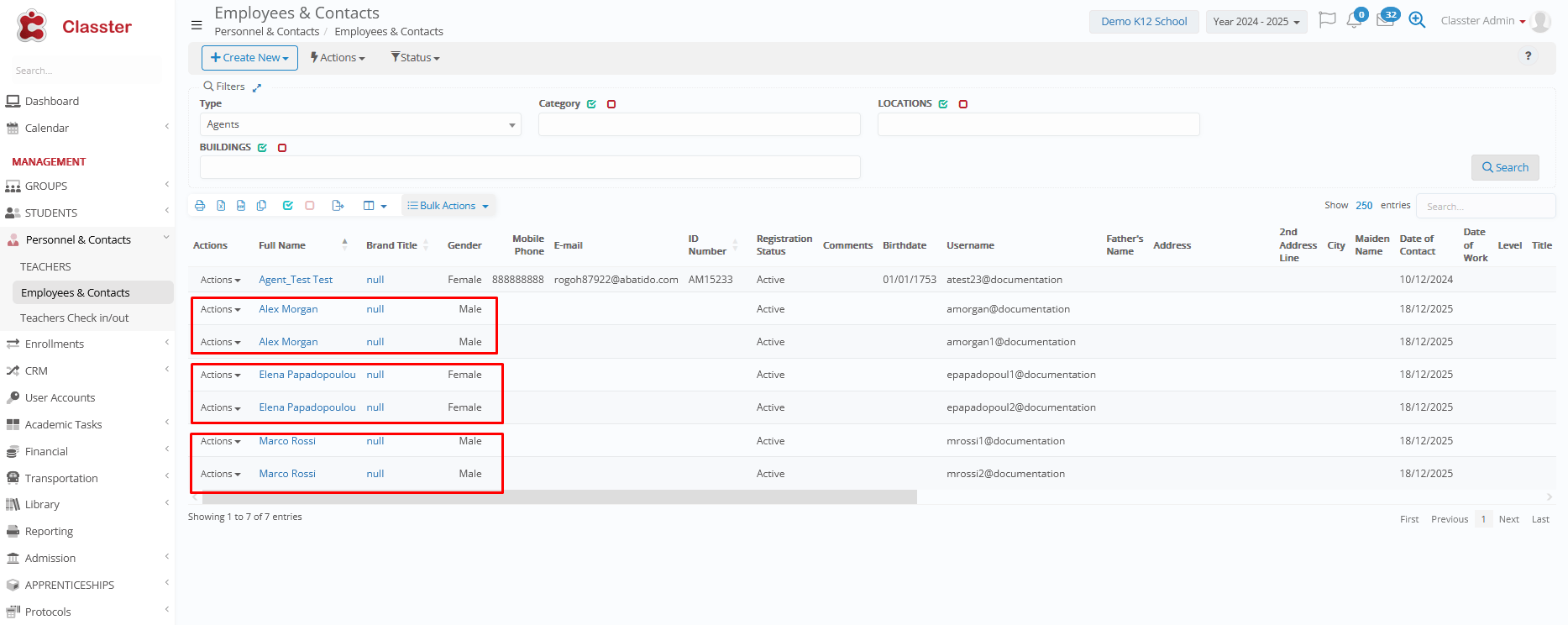Image resolution: width=1568 pixels, height=625 pixels.
Task: Deselect all LOCATIONS with red square
Action: pos(963,104)
